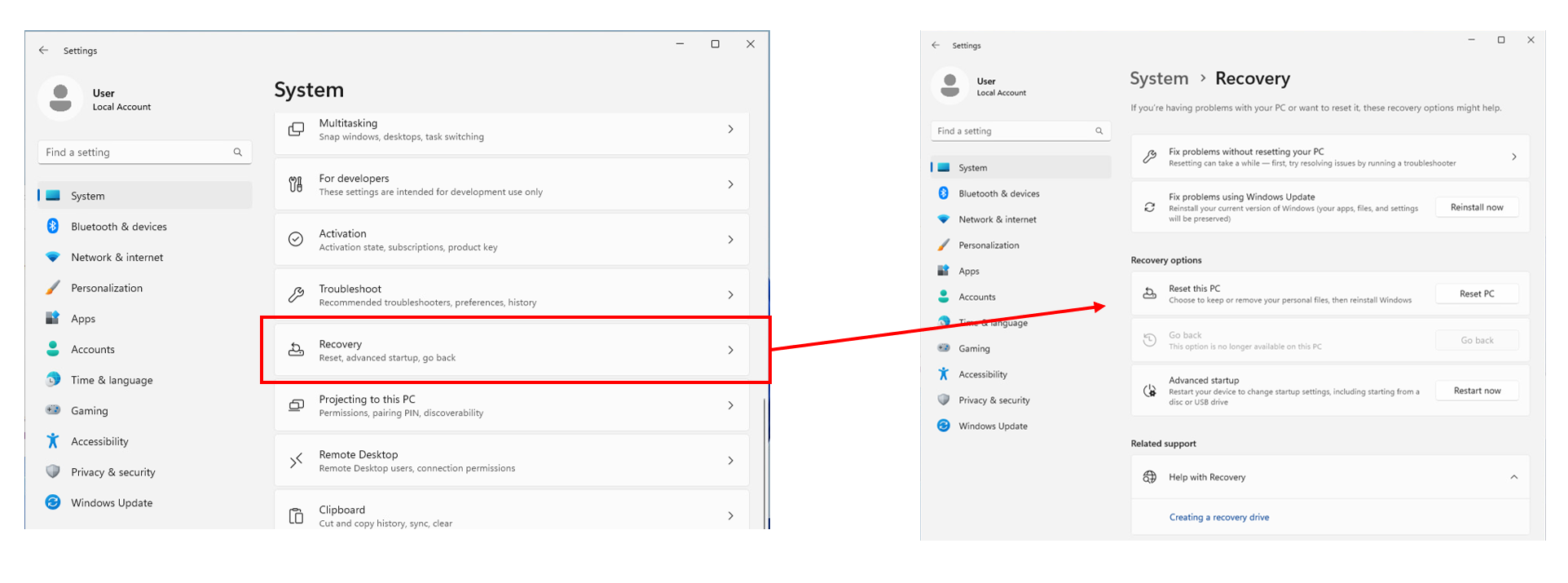
Task: Collapse the Help with Recovery section chevron
Action: [1513, 477]
